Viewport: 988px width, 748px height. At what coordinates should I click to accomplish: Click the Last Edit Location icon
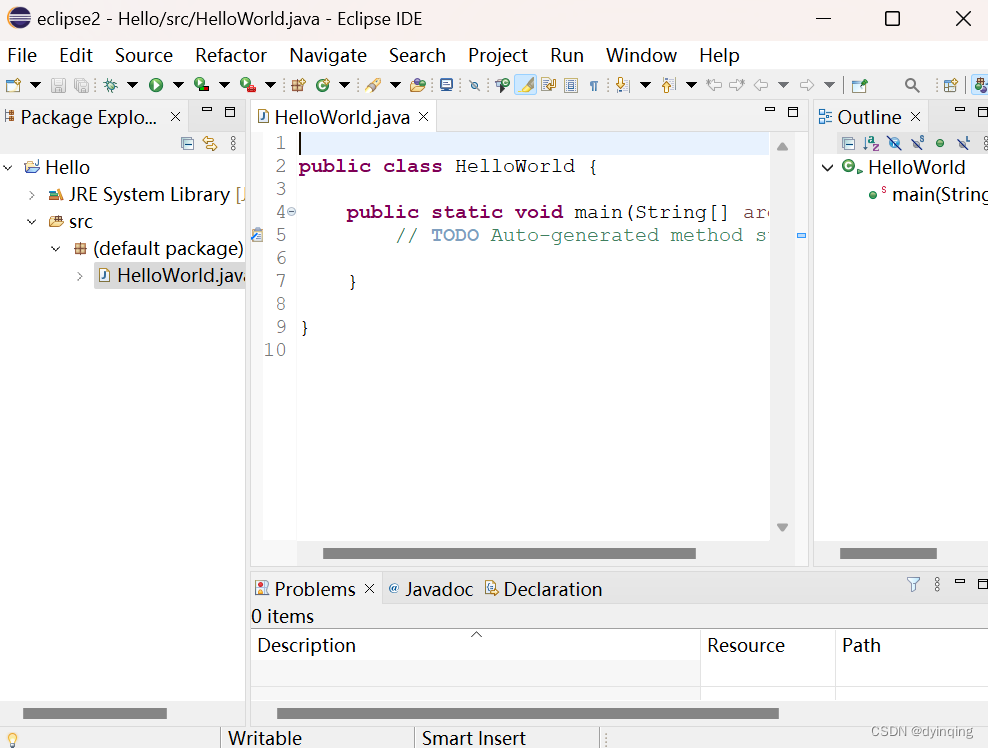coord(714,84)
